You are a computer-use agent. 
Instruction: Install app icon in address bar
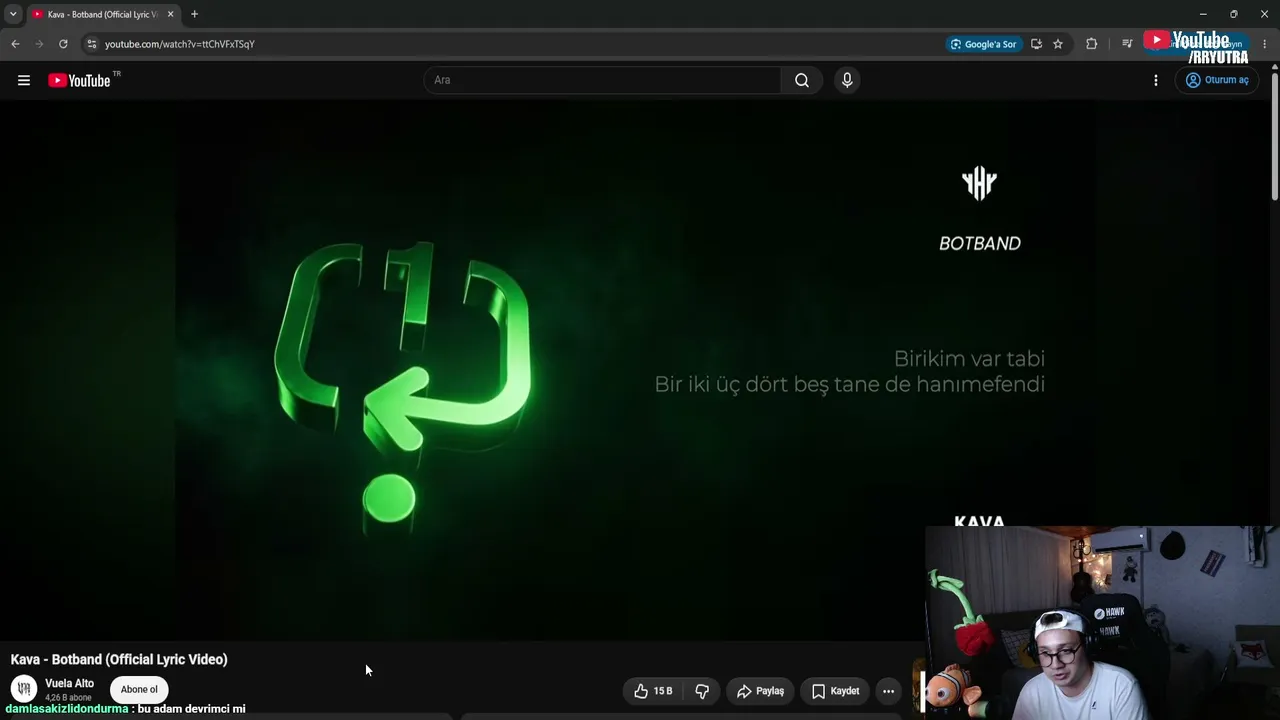[x=1036, y=44]
